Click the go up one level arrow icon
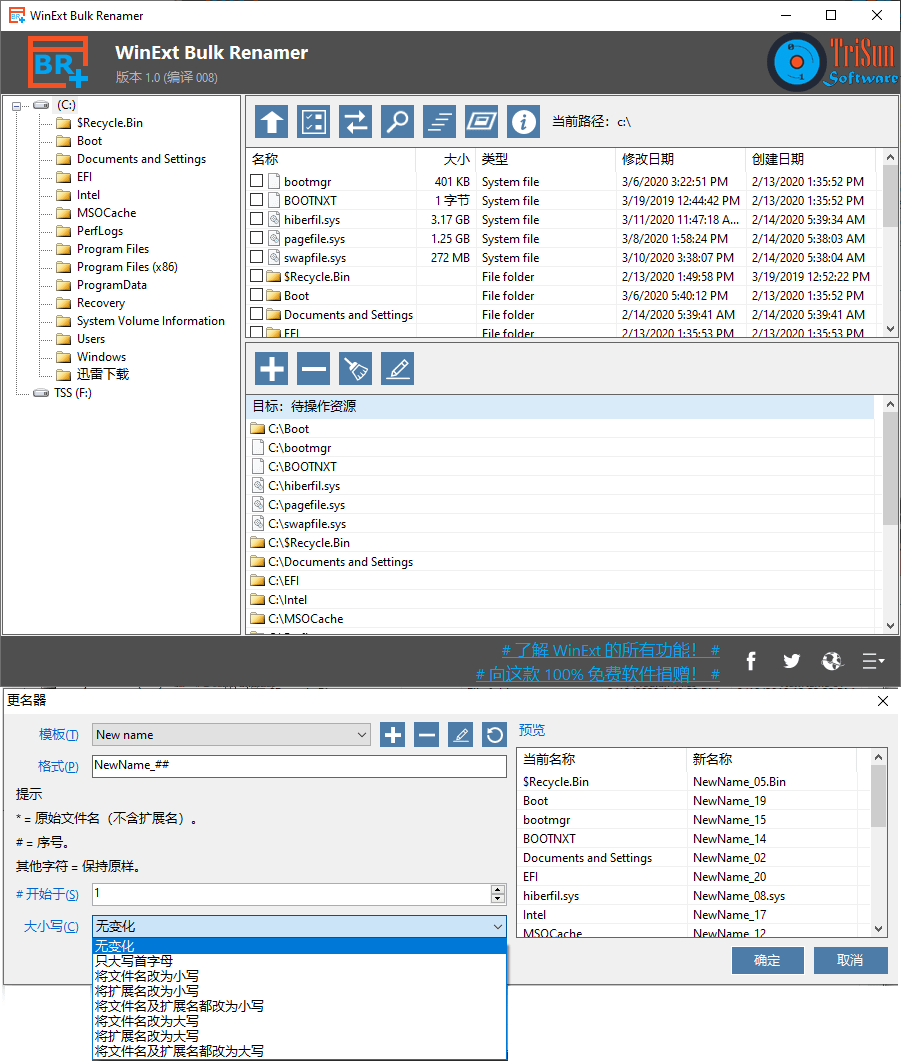Screen dimensions: 901x1061 click(272, 122)
